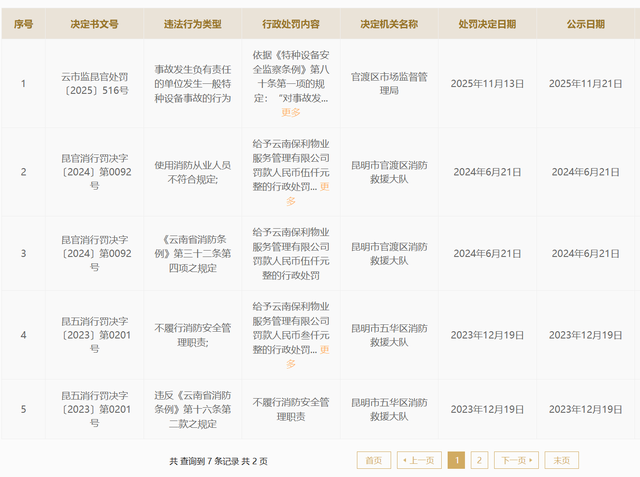Click row 4 decision date 2023年12月19日
The height and width of the screenshot is (477, 640).
pyautogui.click(x=487, y=335)
